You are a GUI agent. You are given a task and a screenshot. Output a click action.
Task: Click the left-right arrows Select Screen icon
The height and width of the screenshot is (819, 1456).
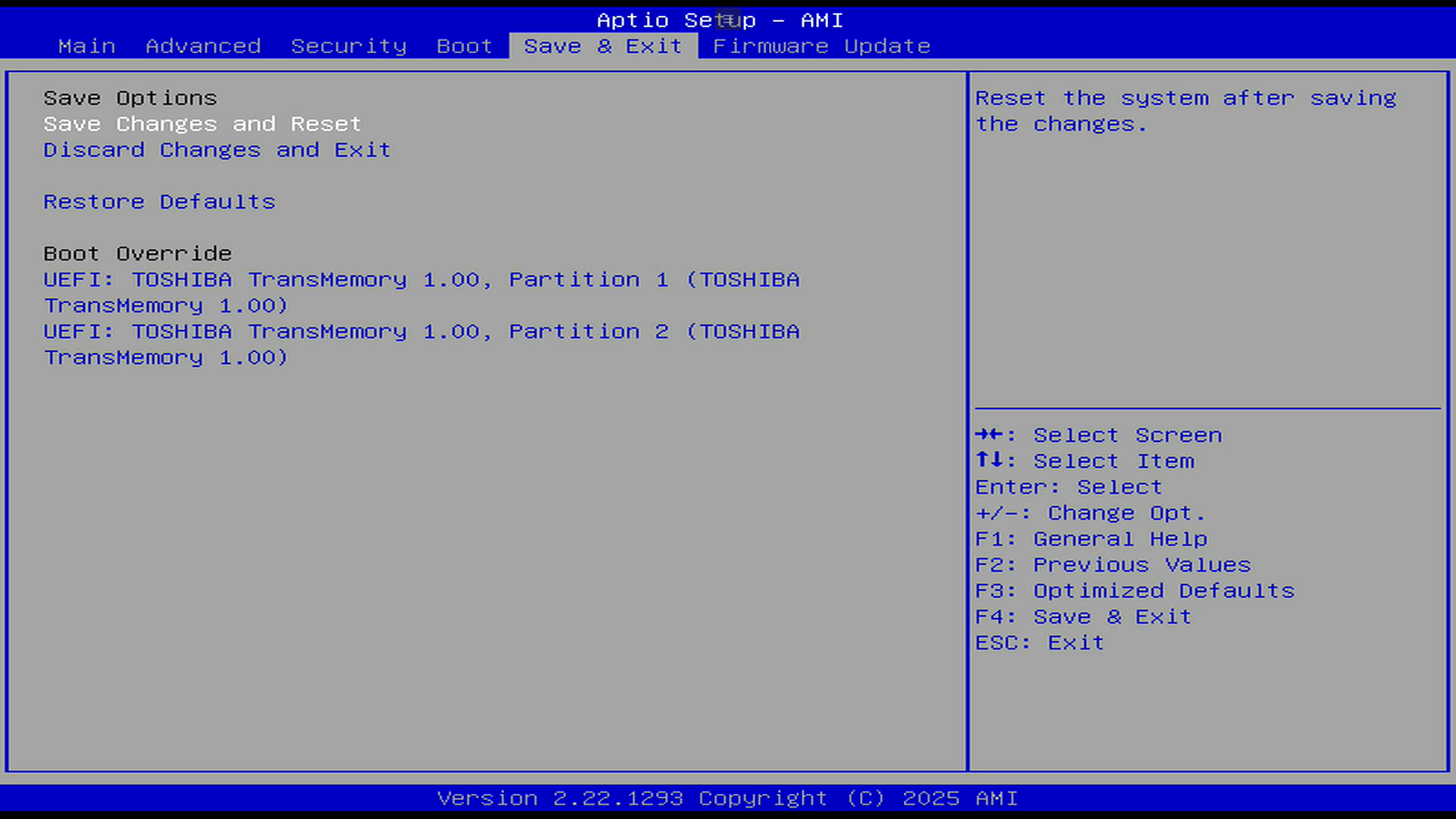tap(989, 435)
